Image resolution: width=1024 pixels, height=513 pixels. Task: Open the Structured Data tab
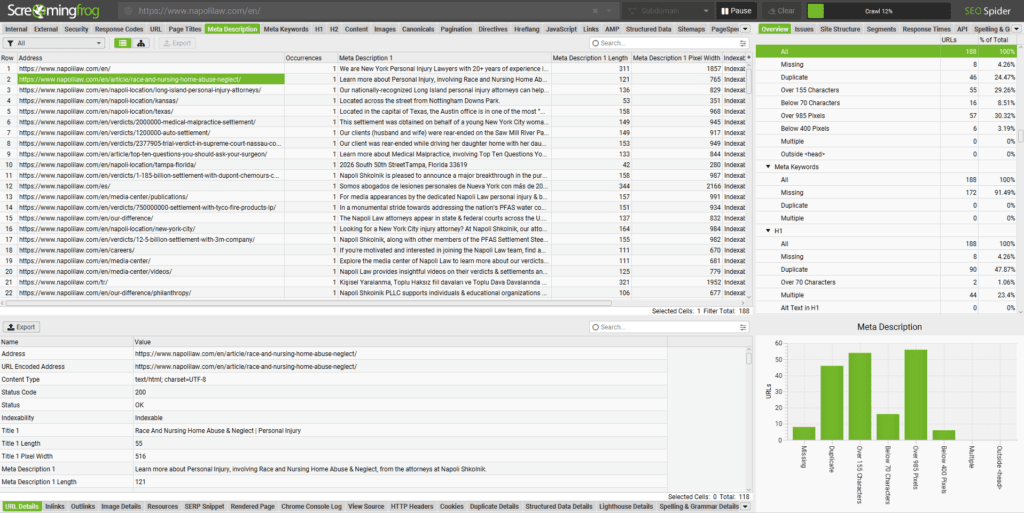click(648, 29)
